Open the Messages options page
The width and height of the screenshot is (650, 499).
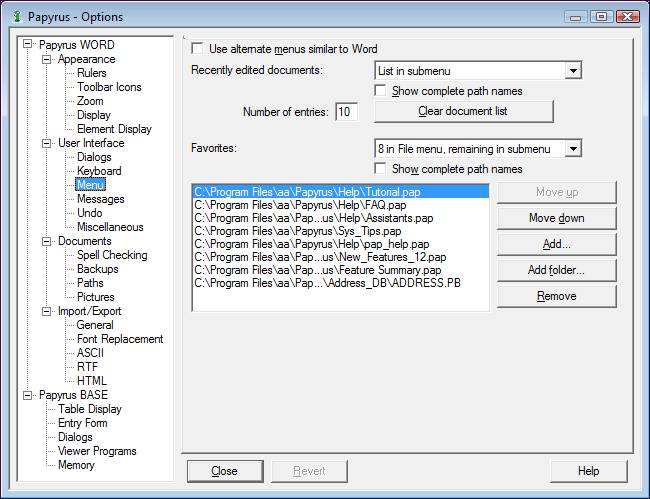[101, 199]
